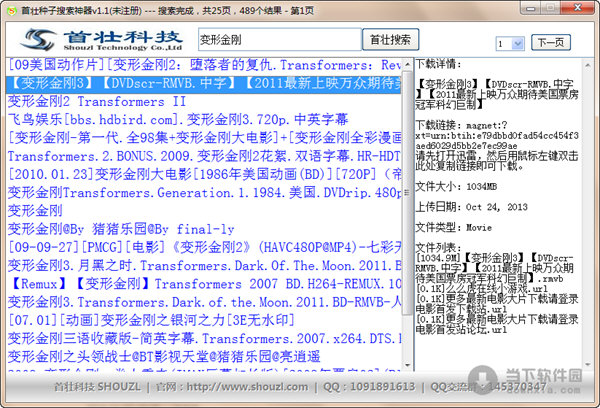Click results list scrollbar up arrow
The width and height of the screenshot is (600, 408).
pyautogui.click(x=407, y=64)
